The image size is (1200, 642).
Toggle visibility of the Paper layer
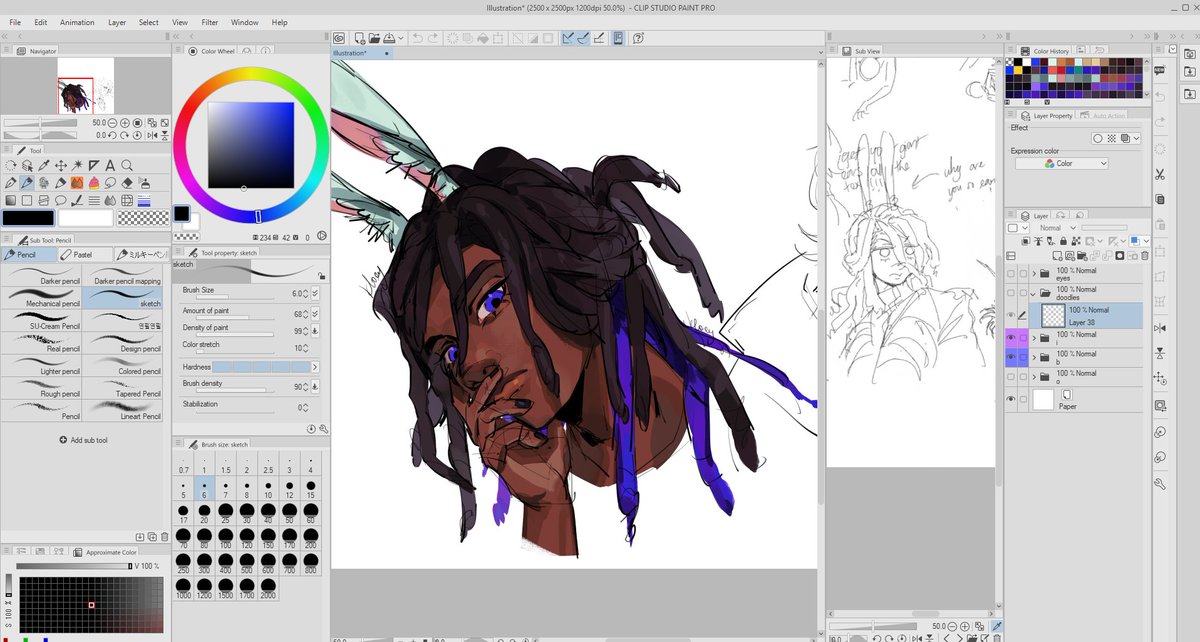click(x=1010, y=400)
